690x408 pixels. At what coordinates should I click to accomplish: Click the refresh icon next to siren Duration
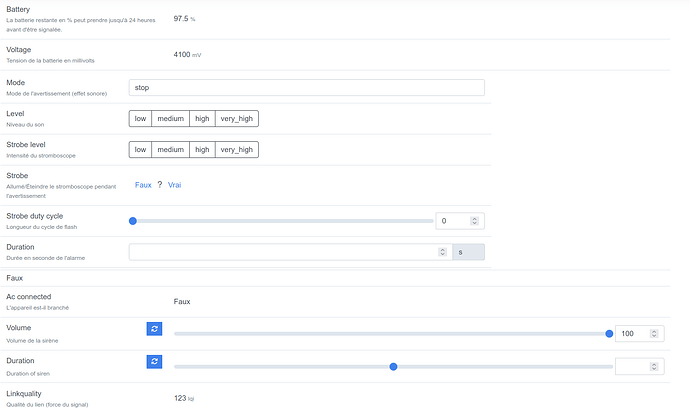coord(154,362)
